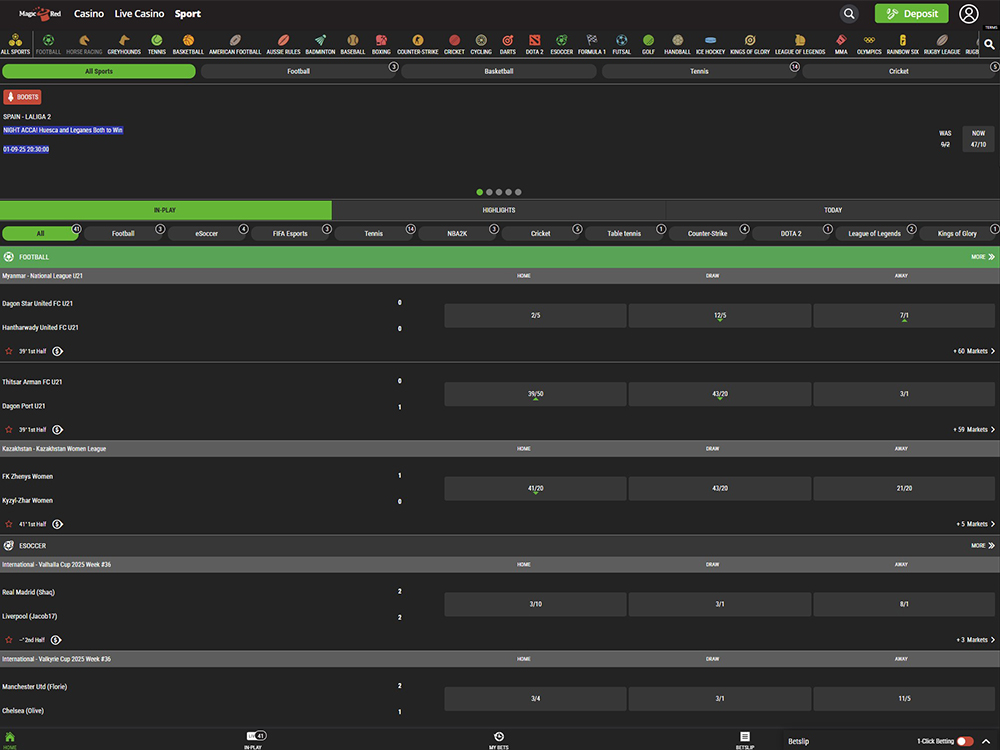Select the Darts sport icon
The width and height of the screenshot is (1000, 750).
click(x=508, y=44)
